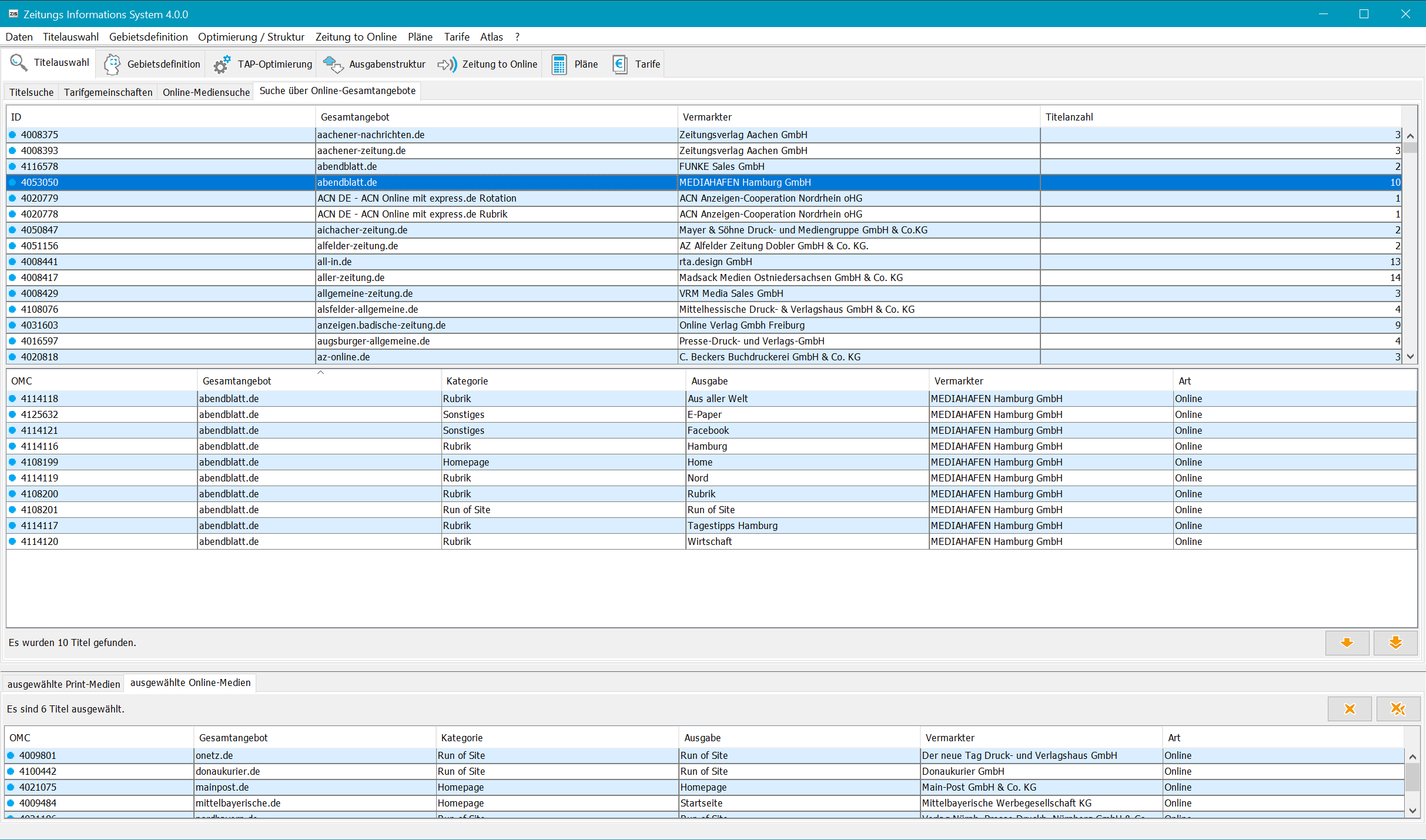The height and width of the screenshot is (840, 1426).
Task: Open the Zeitung to Online menu
Action: [x=356, y=37]
